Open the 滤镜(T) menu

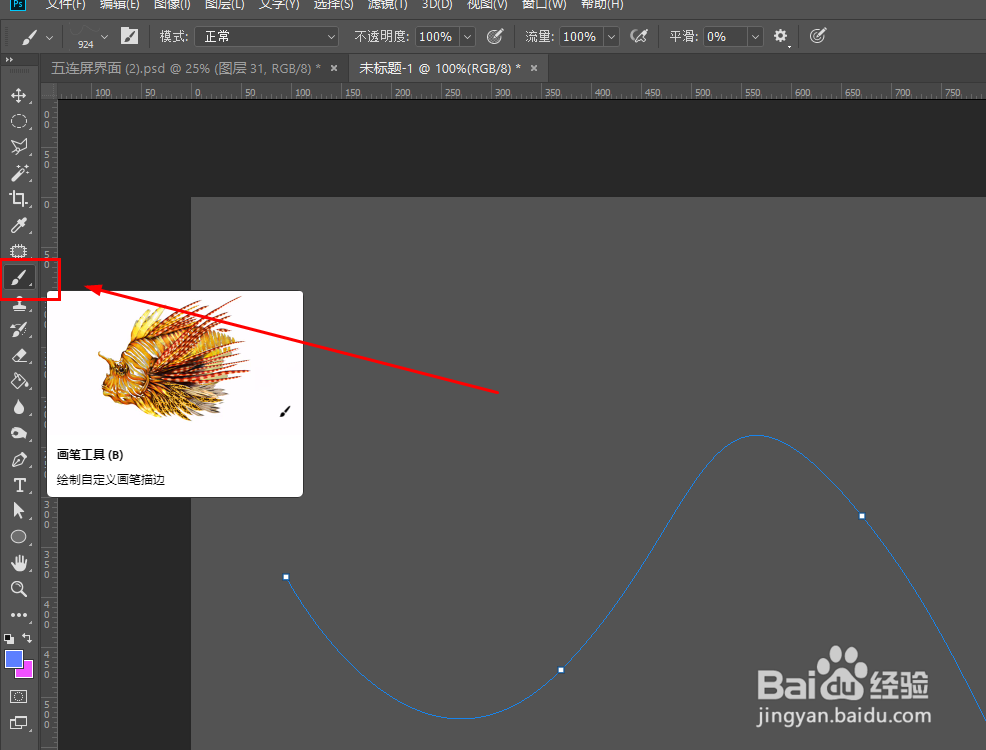387,4
